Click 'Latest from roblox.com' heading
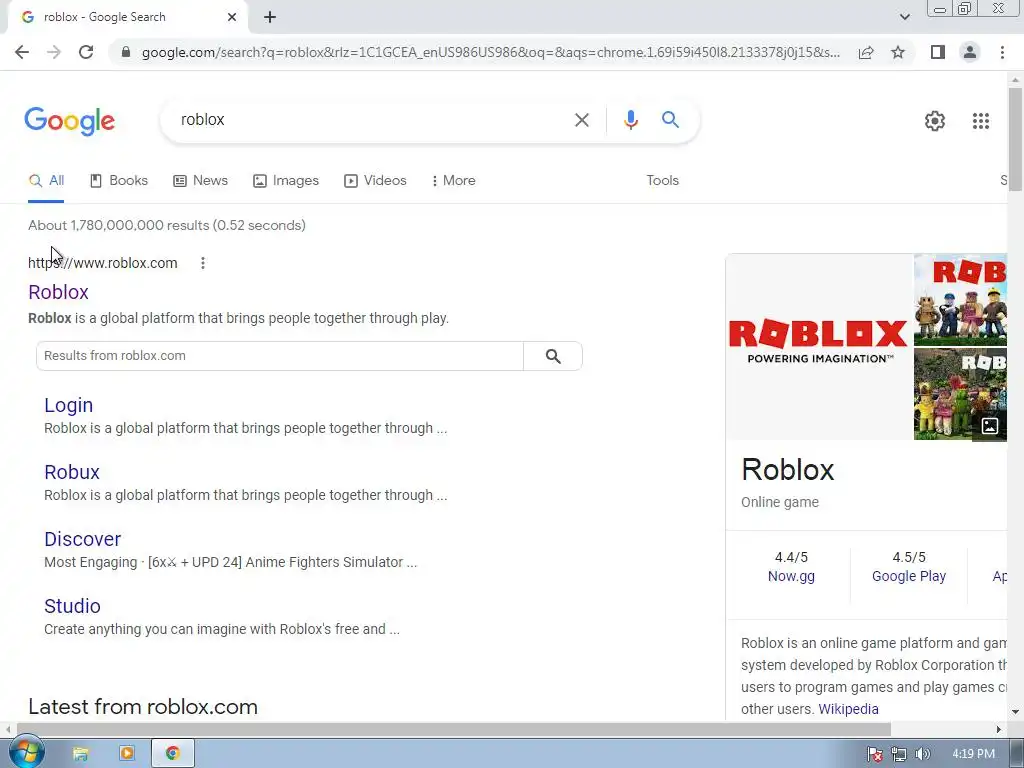This screenshot has height=768, width=1024. tap(143, 707)
